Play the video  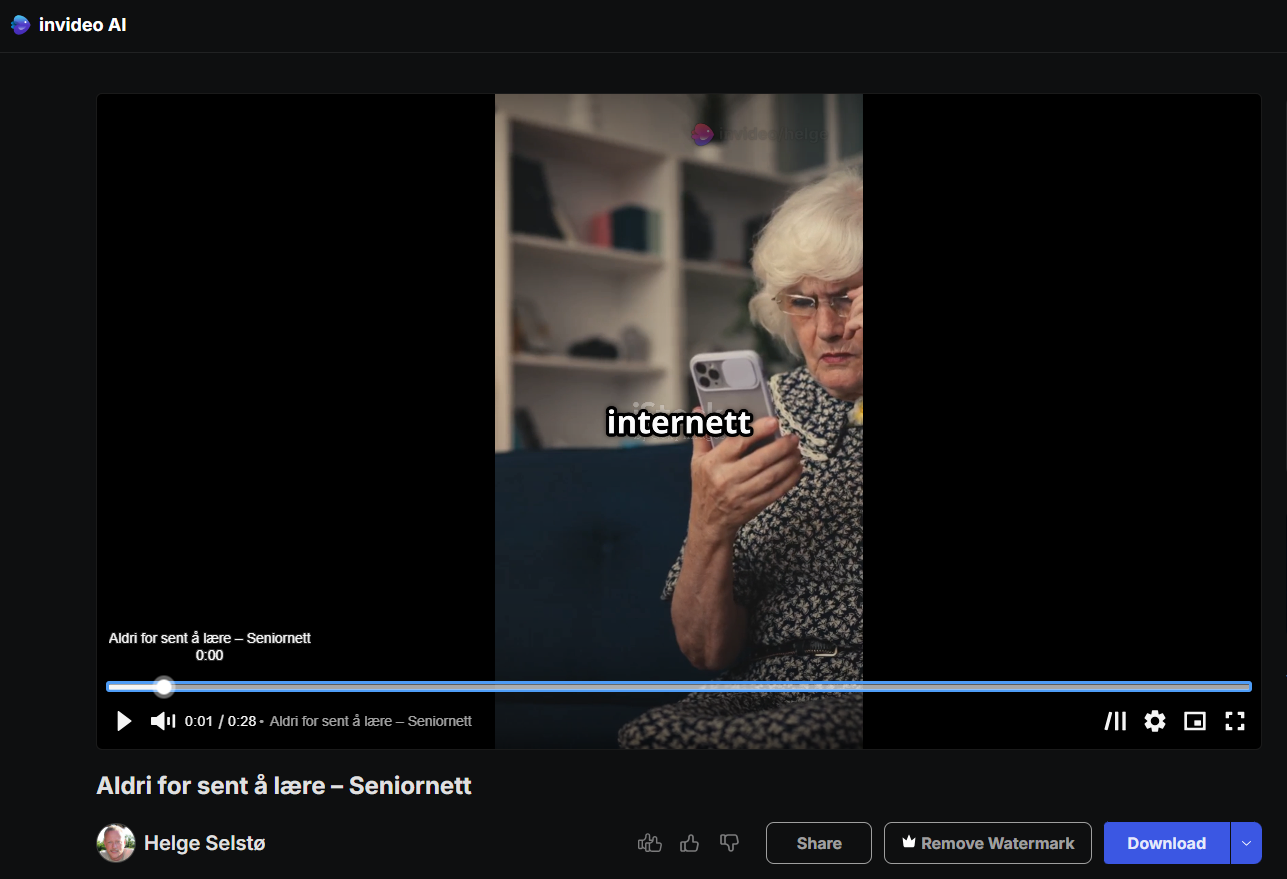point(124,721)
